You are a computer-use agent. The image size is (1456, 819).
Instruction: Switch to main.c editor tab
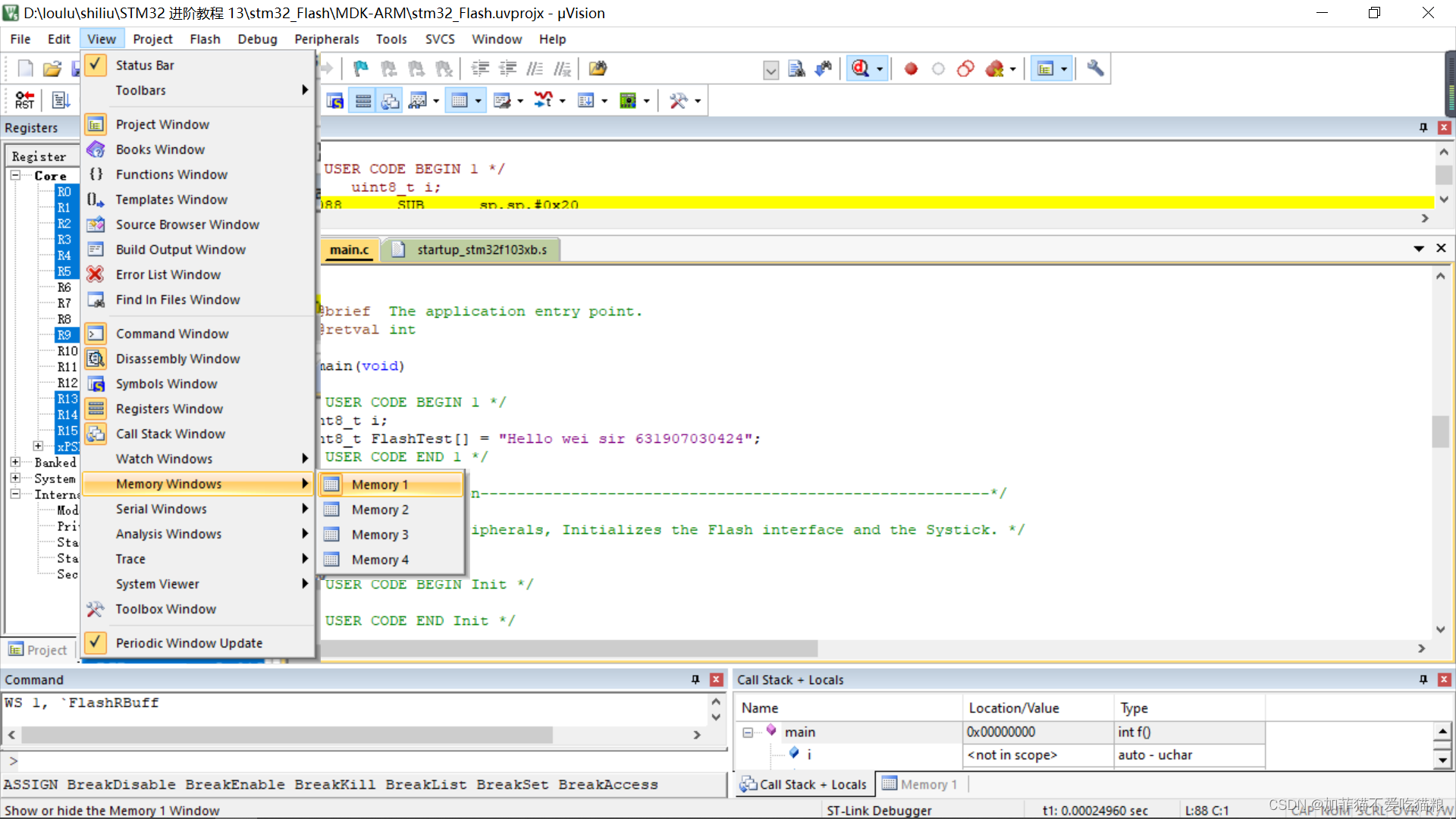point(348,249)
